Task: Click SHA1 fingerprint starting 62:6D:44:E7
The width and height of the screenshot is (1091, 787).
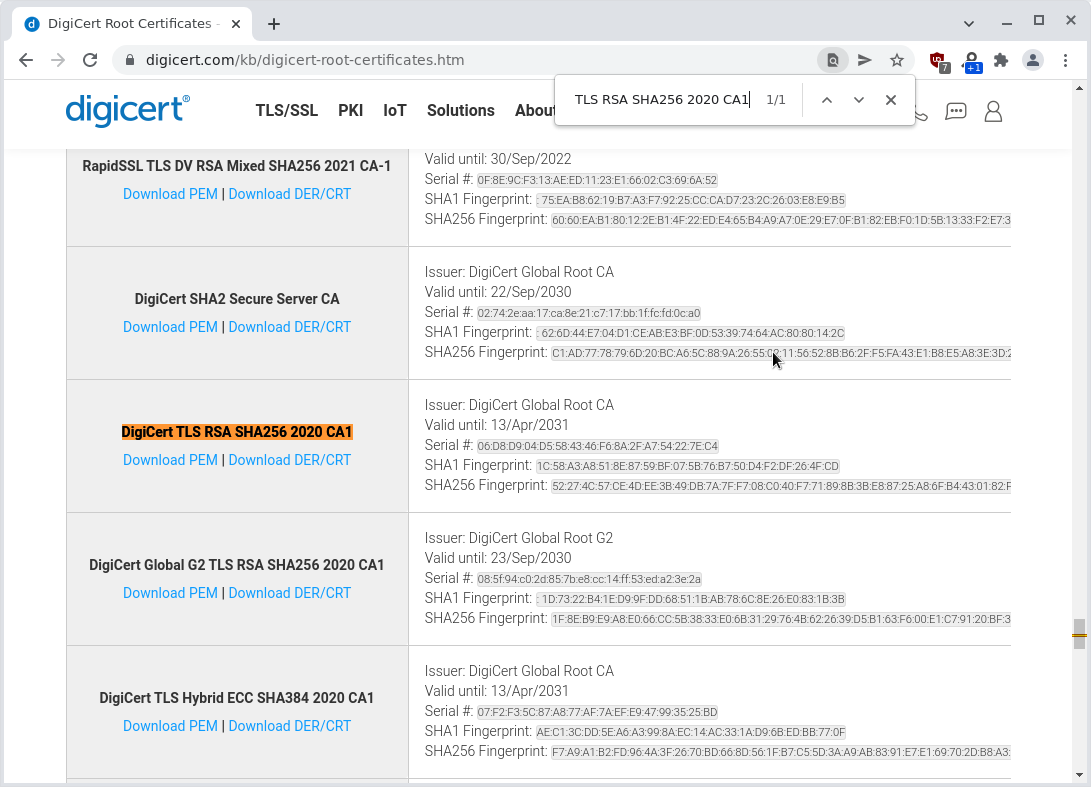Action: tap(690, 333)
